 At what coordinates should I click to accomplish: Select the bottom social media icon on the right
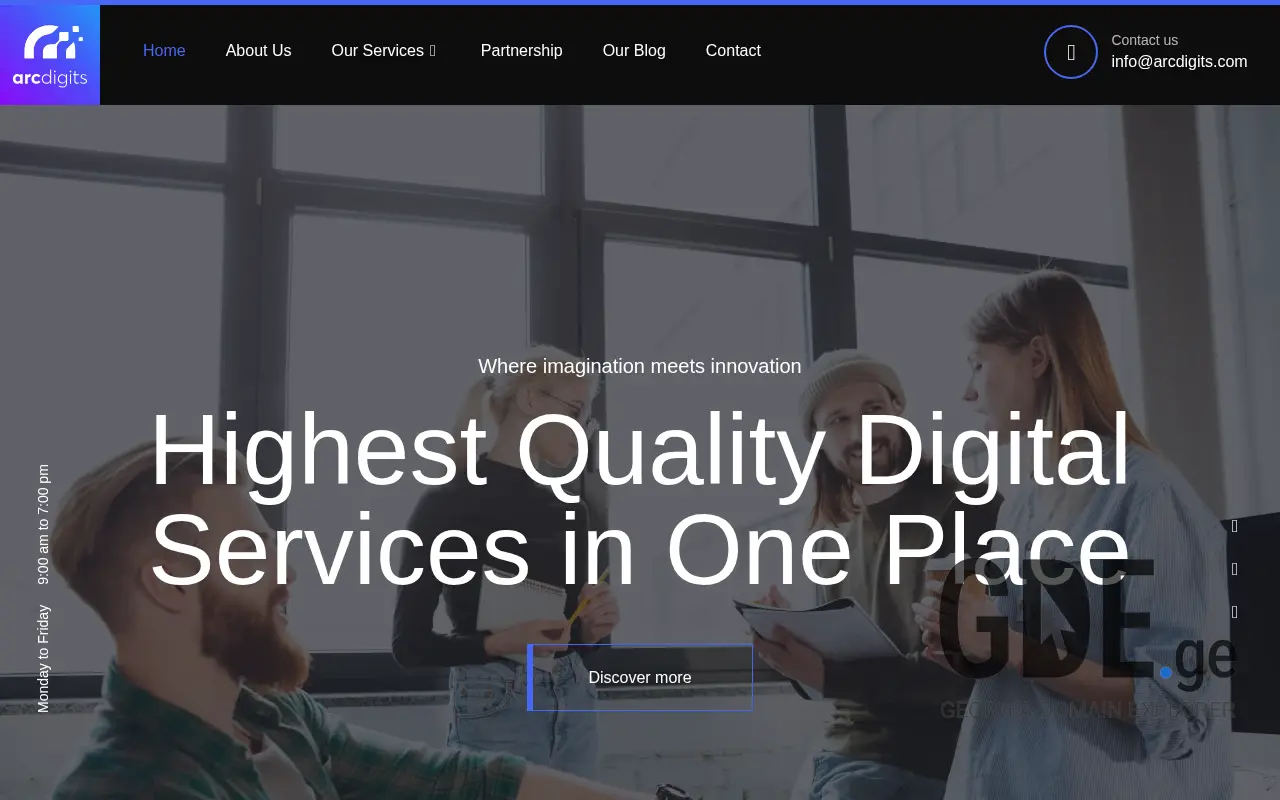pyautogui.click(x=1234, y=611)
